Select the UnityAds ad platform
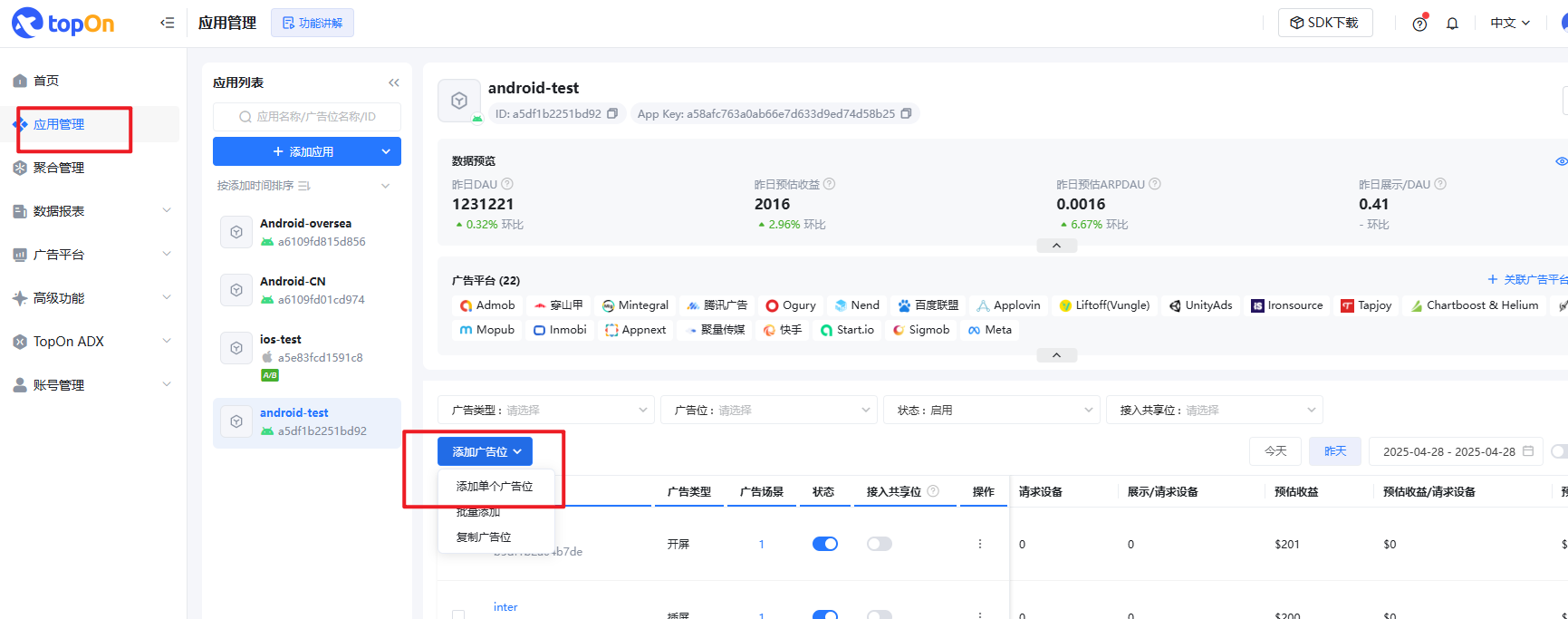Viewport: 1568px width, 619px height. point(1200,305)
